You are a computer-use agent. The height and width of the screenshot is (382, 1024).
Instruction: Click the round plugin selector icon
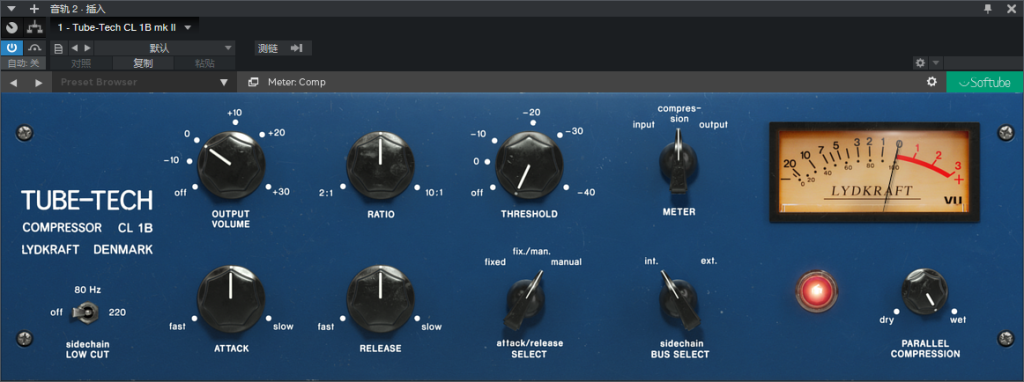click(12, 27)
